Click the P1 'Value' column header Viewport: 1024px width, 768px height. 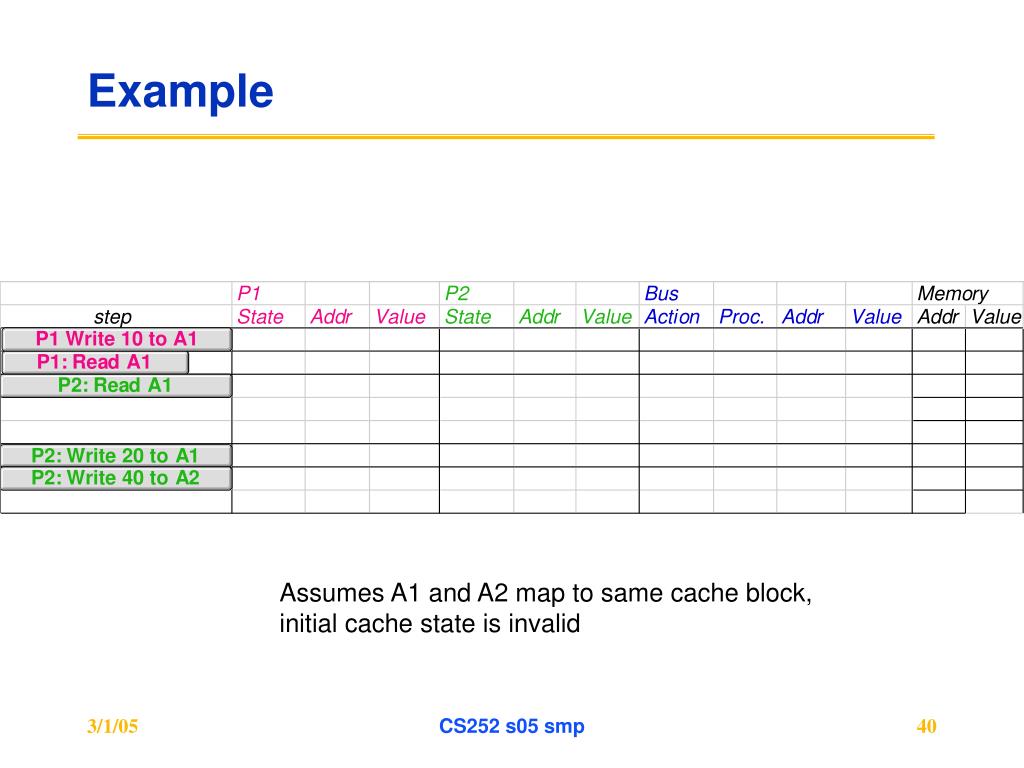(400, 317)
